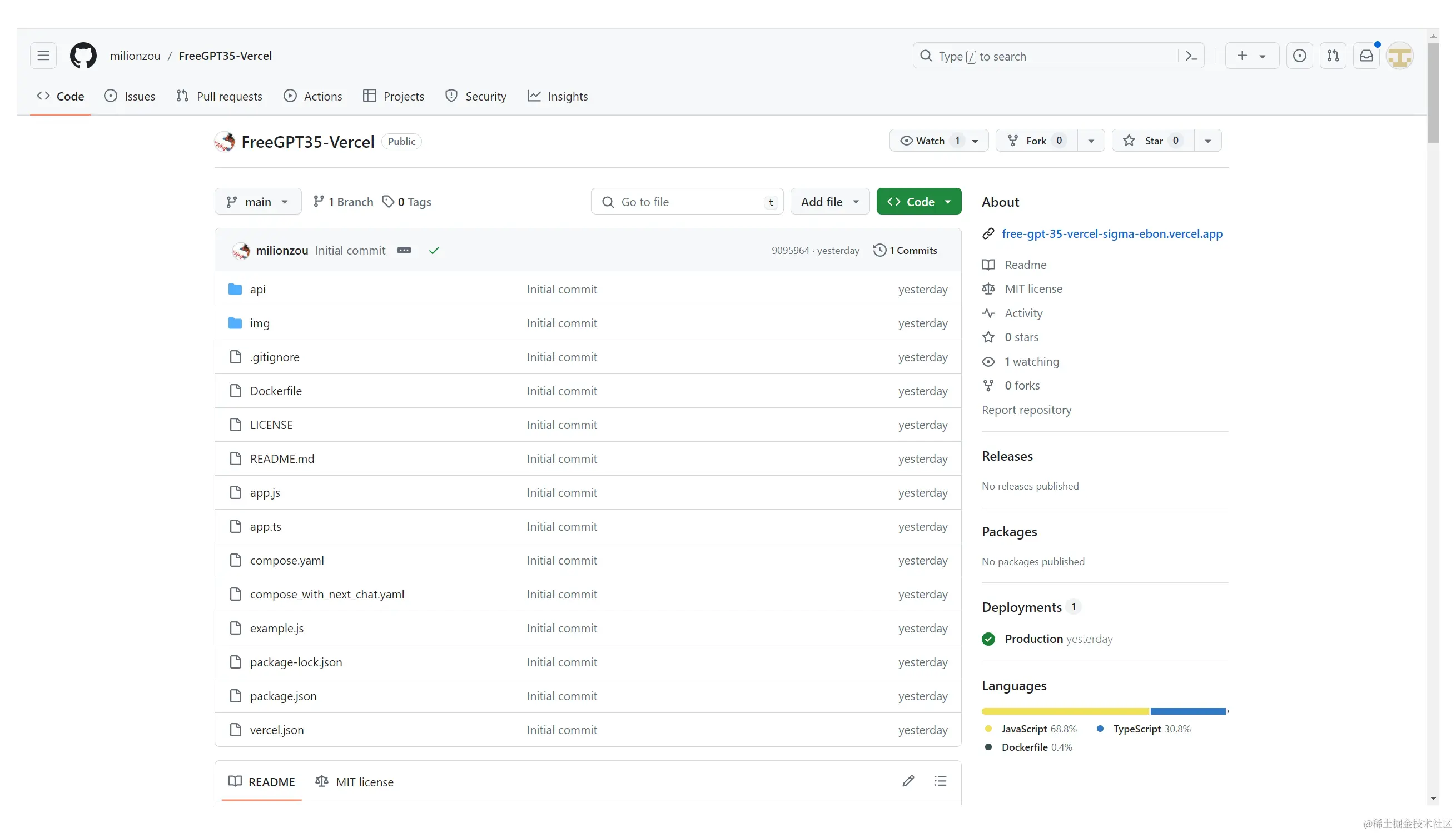
Task: Click the Production deployment success icon
Action: (x=988, y=639)
